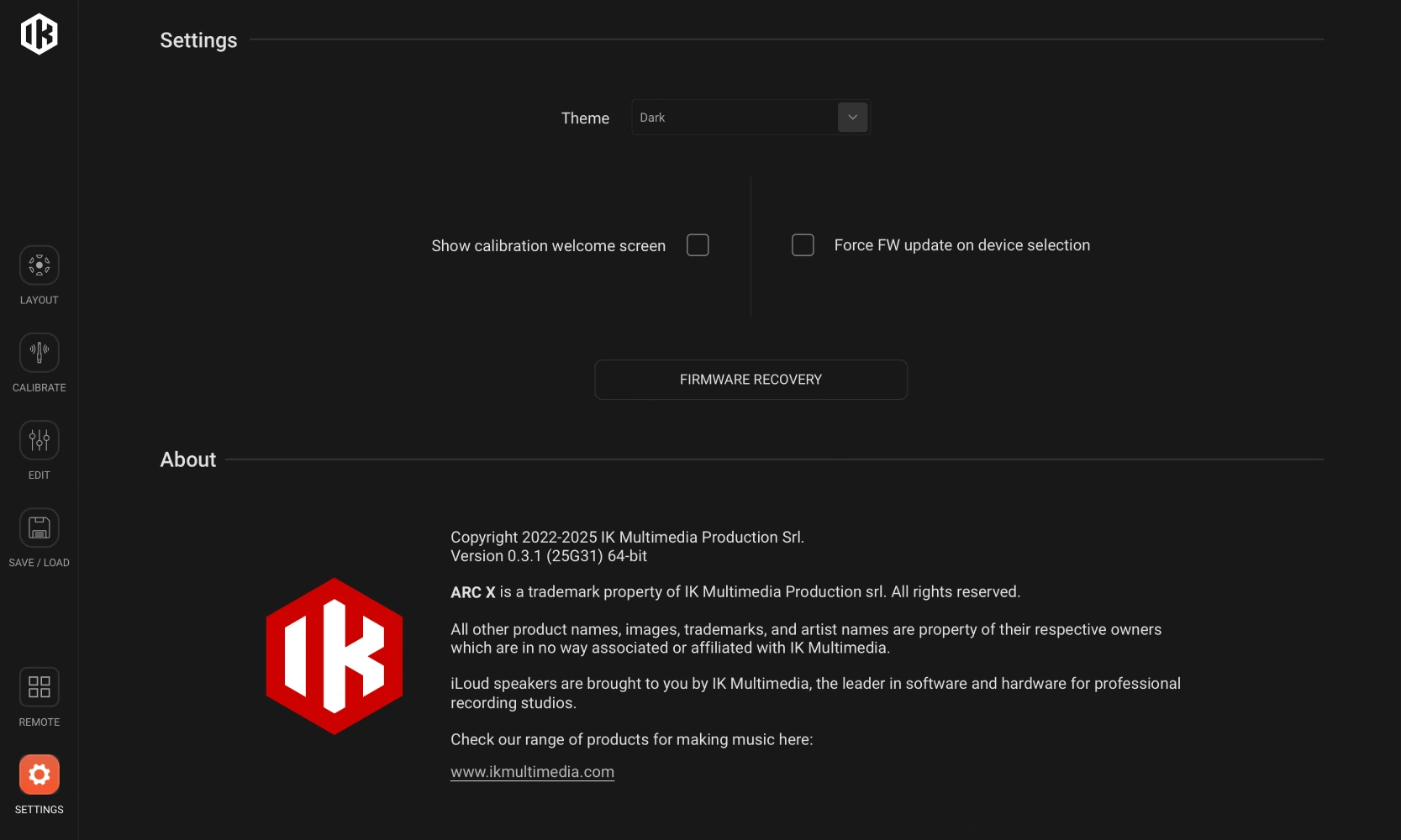Open the Edit sliders icon
This screenshot has width=1401, height=840.
pos(40,440)
